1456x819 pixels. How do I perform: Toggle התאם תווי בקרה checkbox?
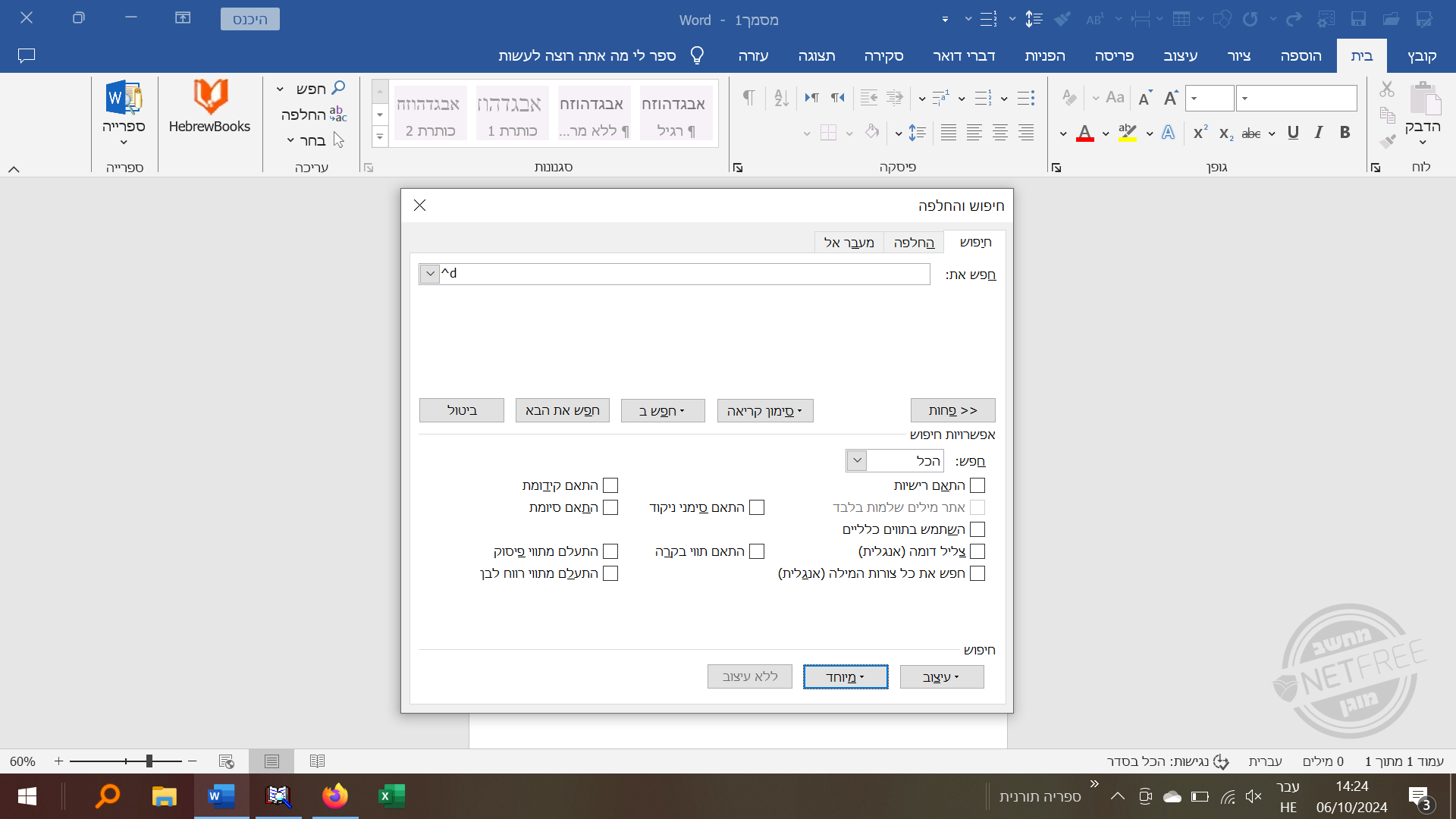(x=757, y=551)
